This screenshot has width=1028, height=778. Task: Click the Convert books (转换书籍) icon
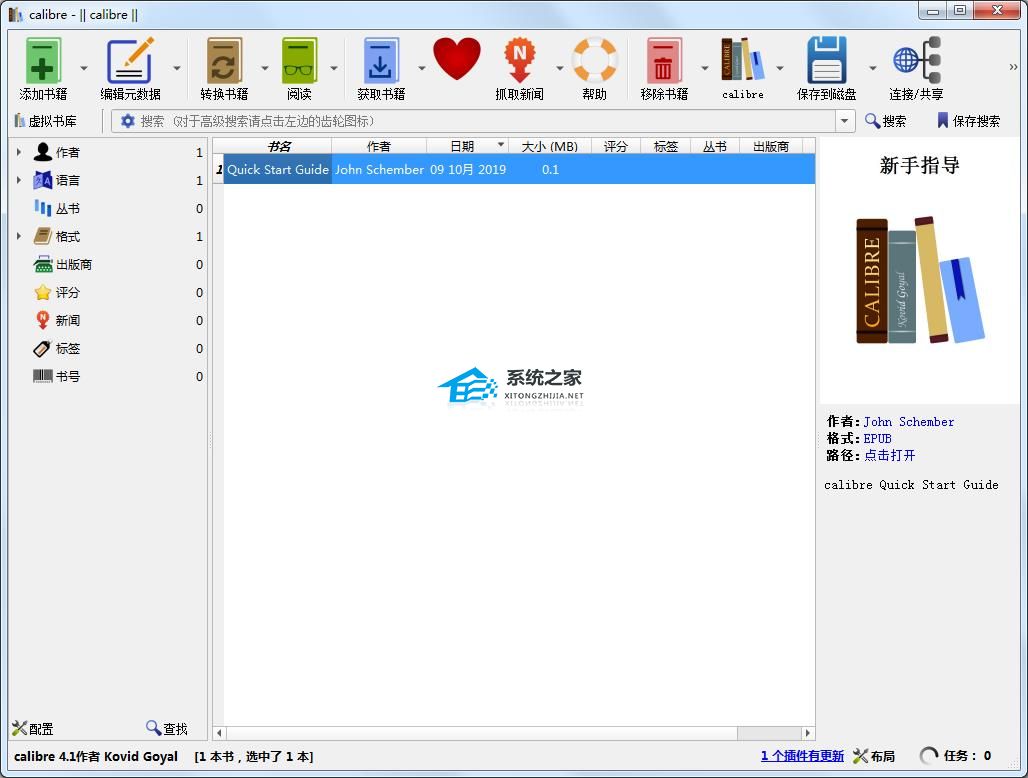(x=224, y=60)
